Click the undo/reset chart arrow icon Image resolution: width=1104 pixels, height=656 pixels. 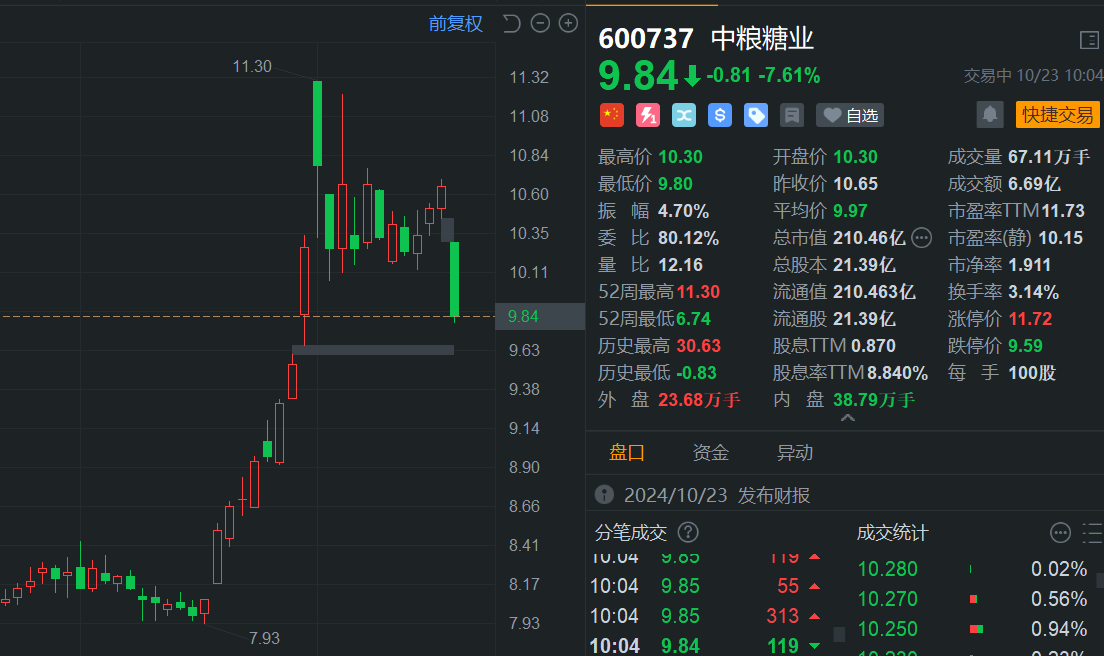click(512, 23)
